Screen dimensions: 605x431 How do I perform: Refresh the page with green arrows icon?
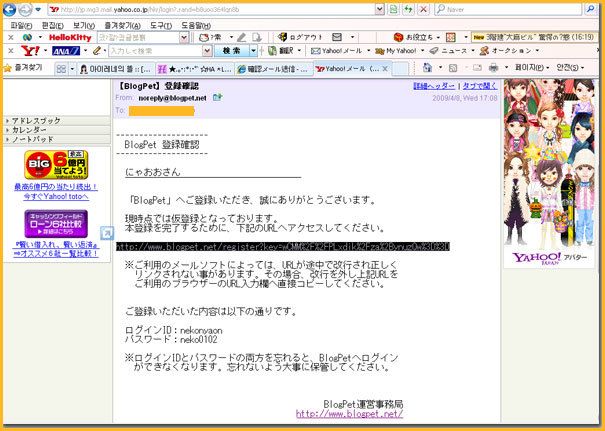pos(408,9)
